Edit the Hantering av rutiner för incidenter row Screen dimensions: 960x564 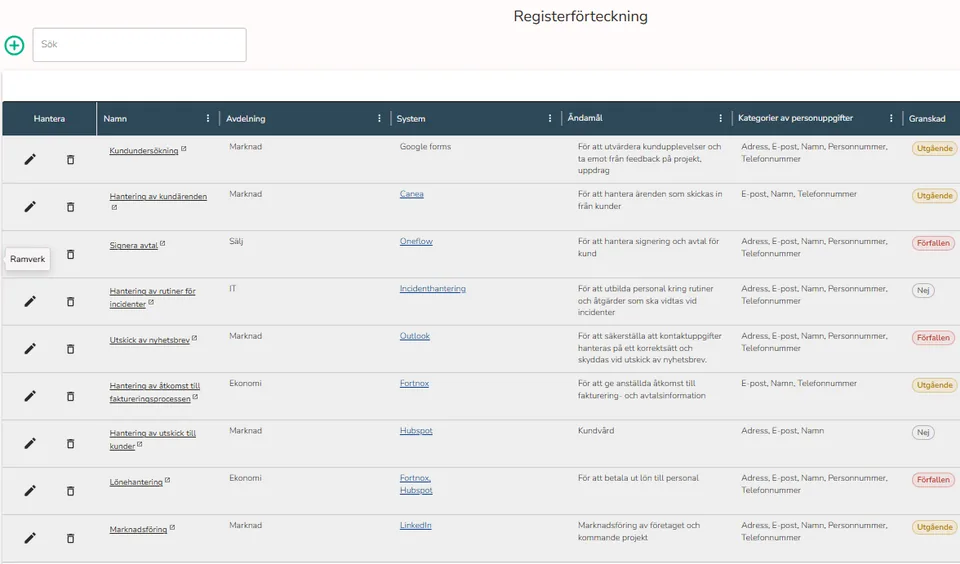29,301
